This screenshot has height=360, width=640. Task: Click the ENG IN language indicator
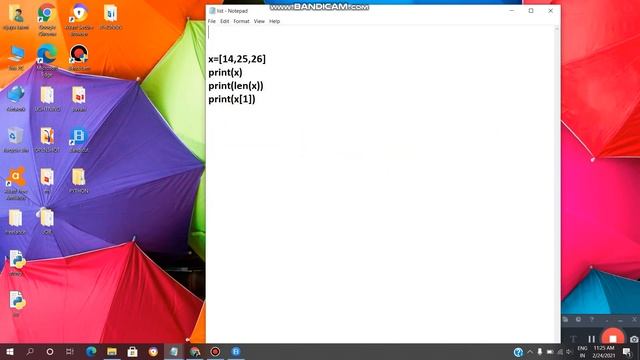coord(582,352)
